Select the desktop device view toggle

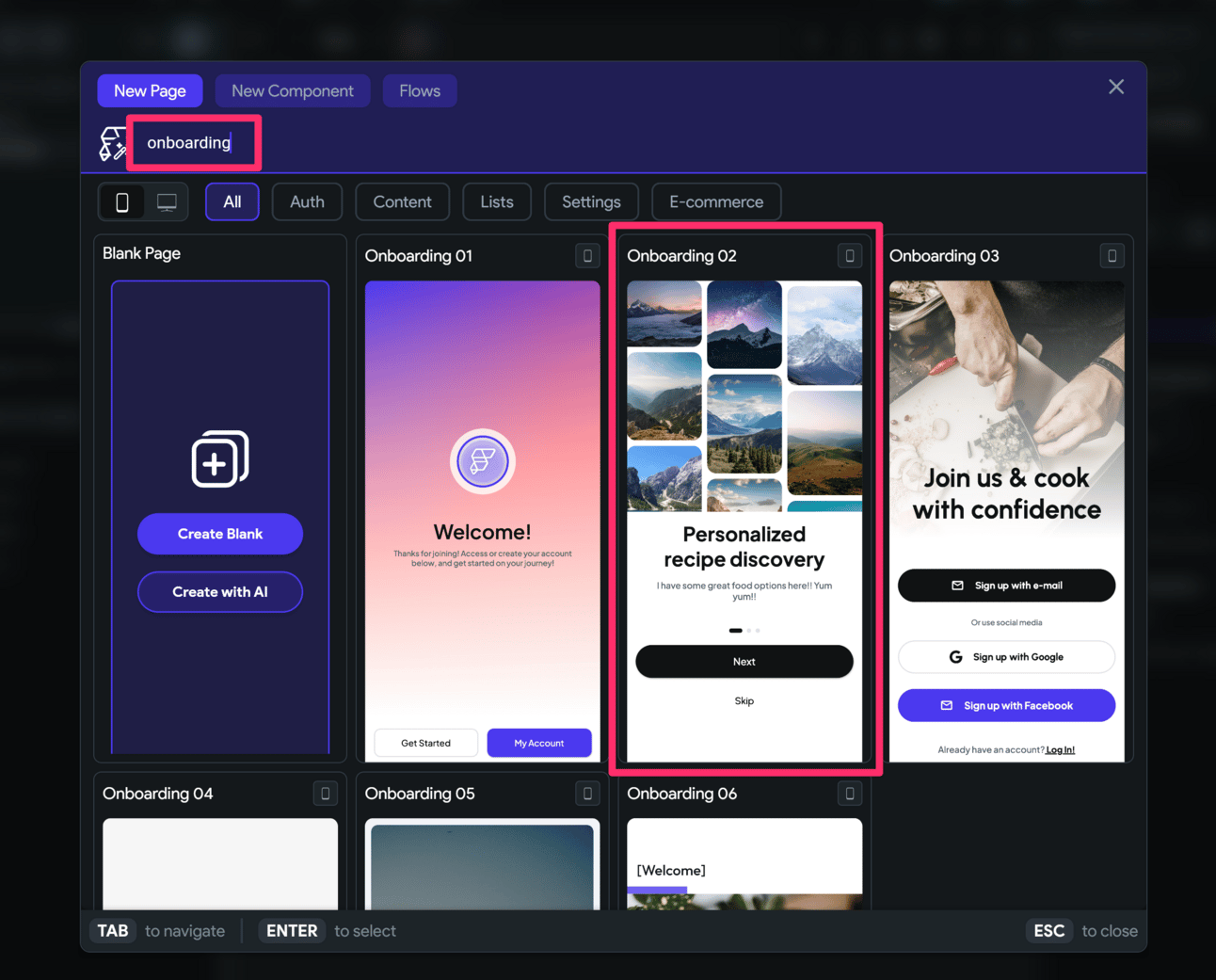point(167,201)
